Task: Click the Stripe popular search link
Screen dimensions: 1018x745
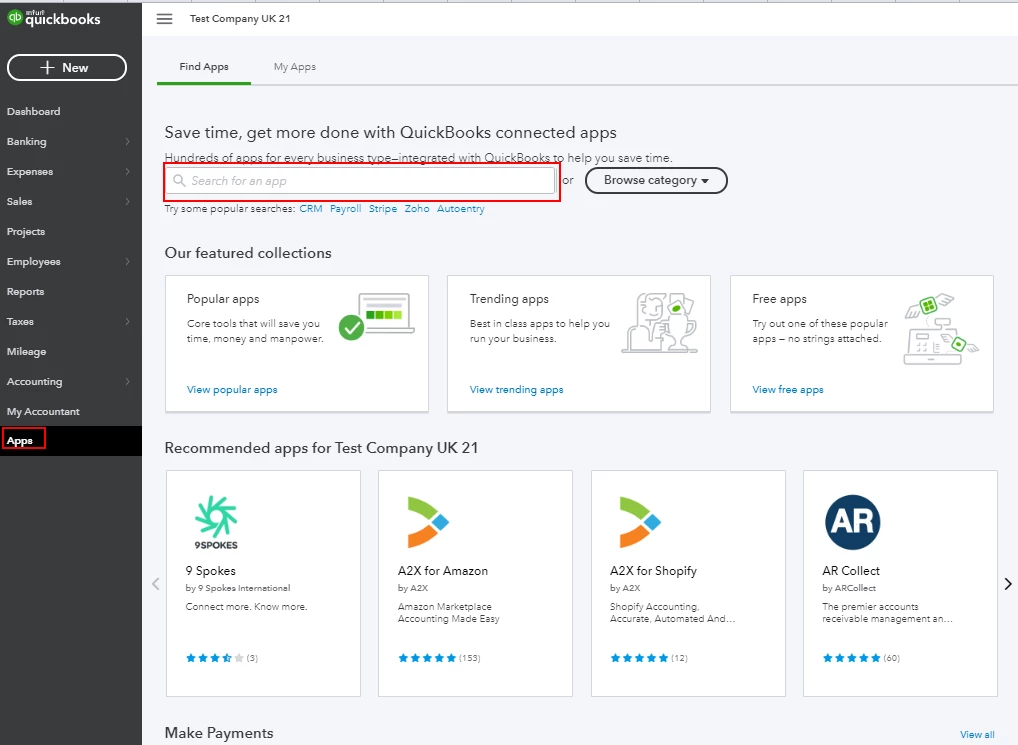Action: (383, 208)
